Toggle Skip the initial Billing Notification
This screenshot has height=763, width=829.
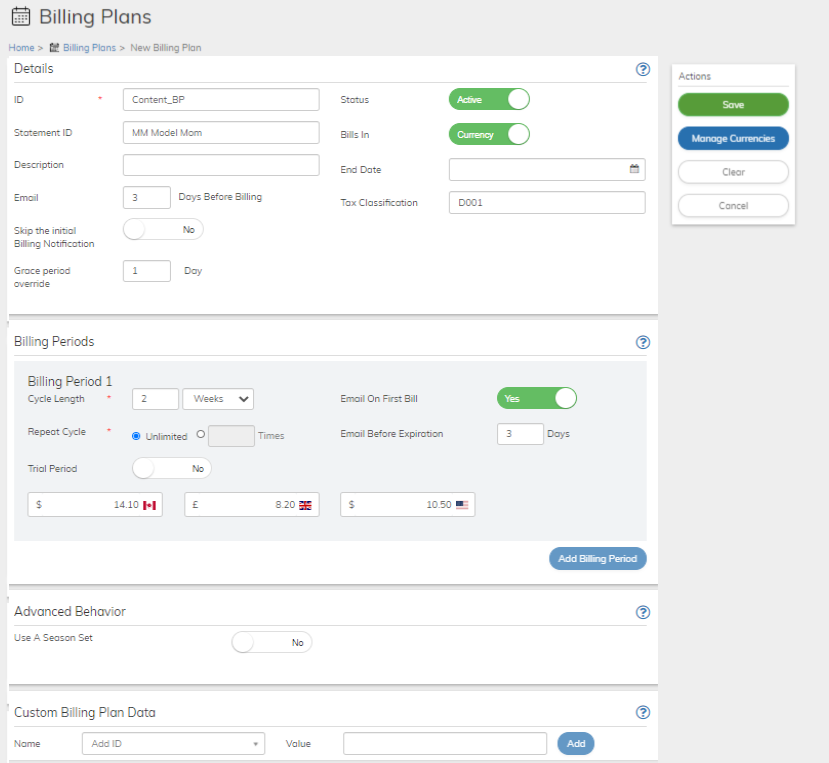pyautogui.click(x=163, y=229)
